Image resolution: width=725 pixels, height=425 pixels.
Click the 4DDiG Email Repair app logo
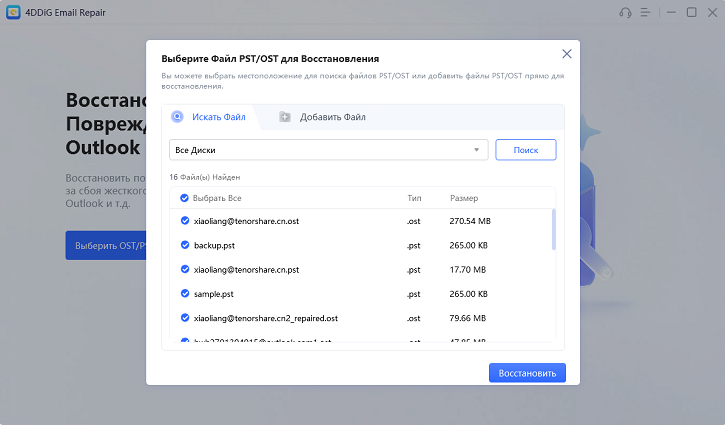point(13,12)
